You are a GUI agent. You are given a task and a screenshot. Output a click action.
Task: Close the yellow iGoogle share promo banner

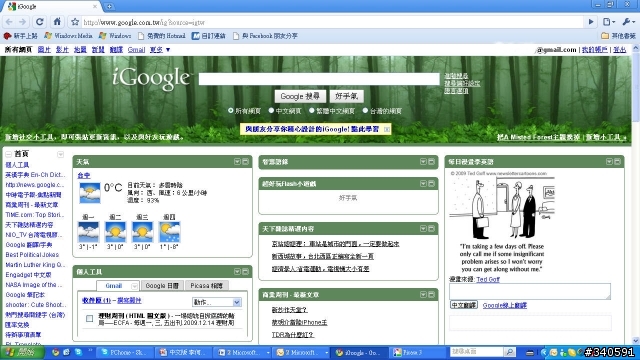(x=387, y=129)
